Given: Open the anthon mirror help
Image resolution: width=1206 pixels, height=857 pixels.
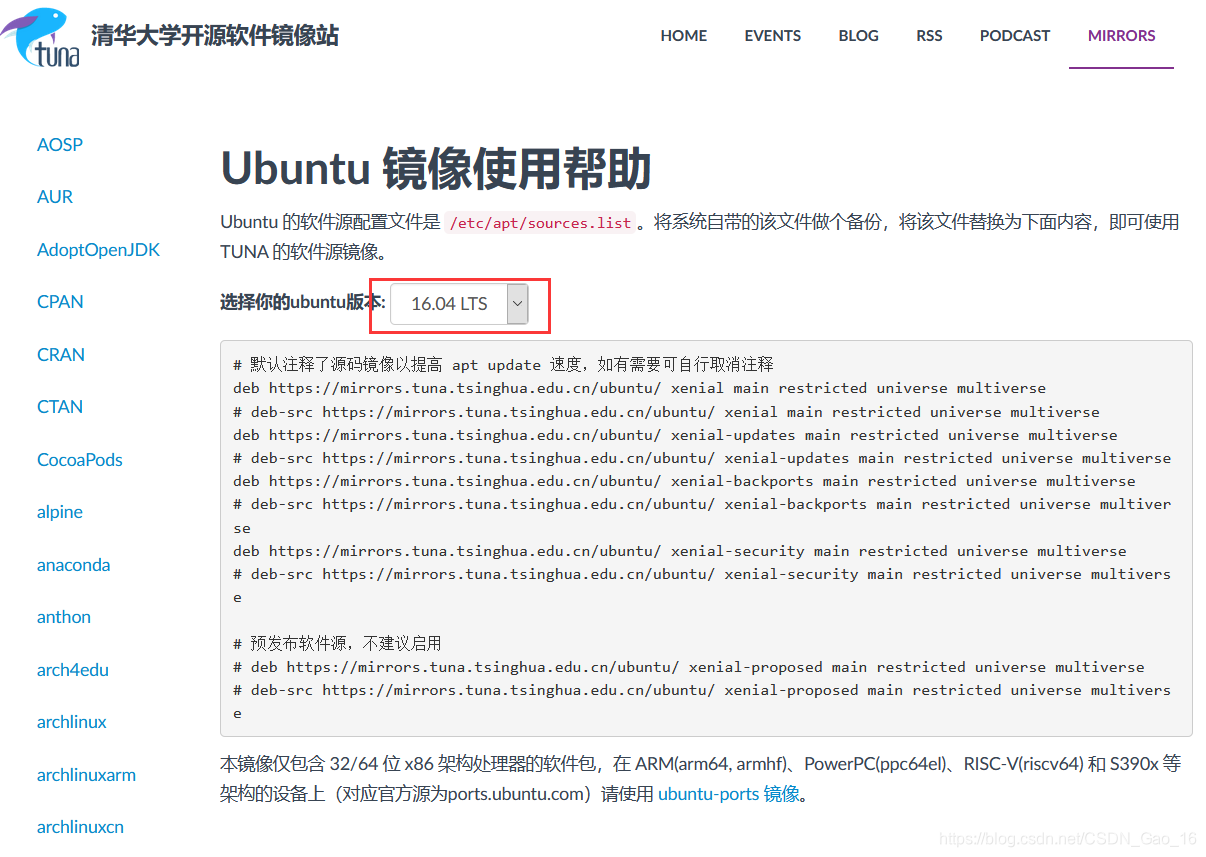Looking at the screenshot, I should [x=64, y=617].
